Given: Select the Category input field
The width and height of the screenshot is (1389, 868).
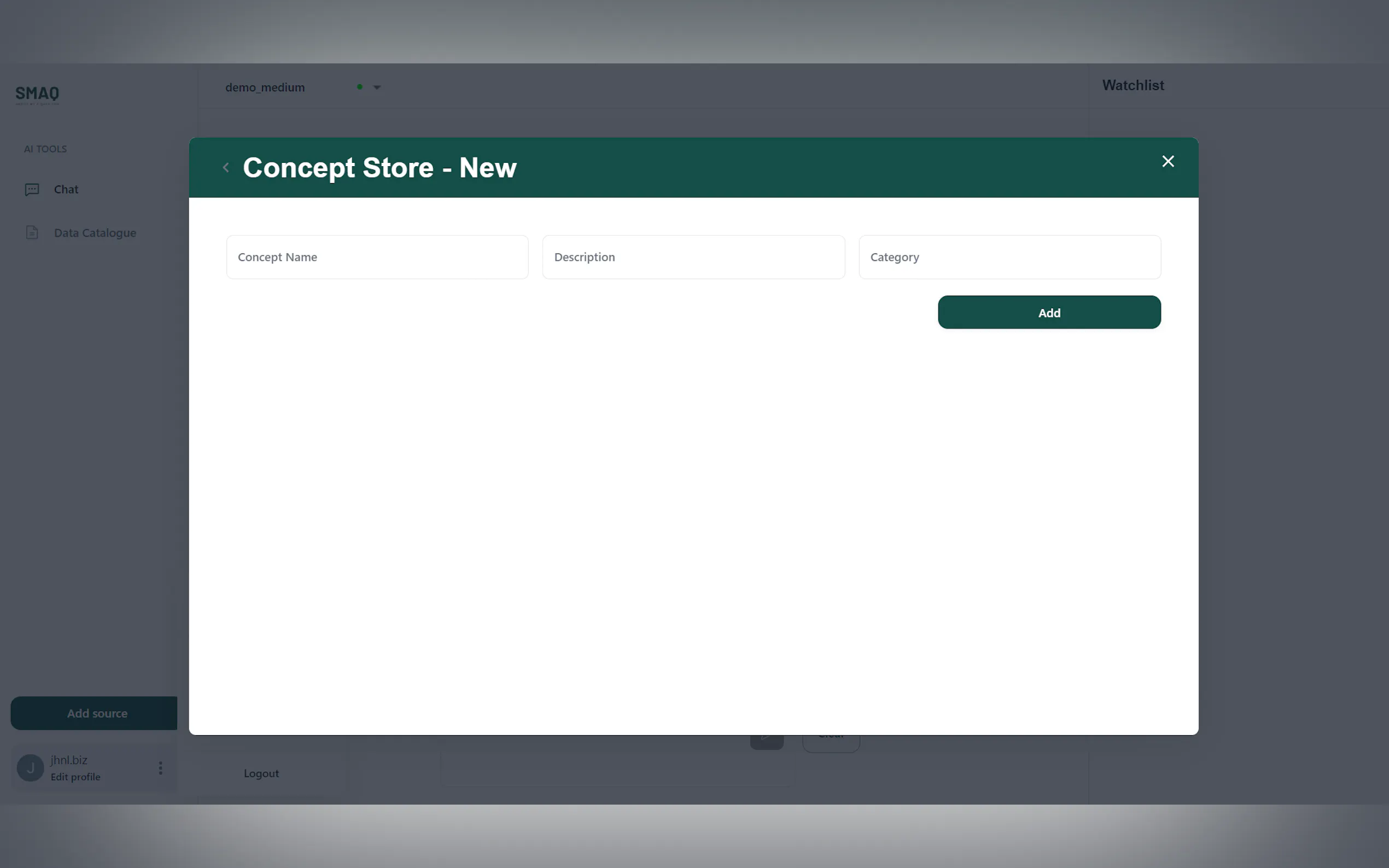Looking at the screenshot, I should point(1009,257).
